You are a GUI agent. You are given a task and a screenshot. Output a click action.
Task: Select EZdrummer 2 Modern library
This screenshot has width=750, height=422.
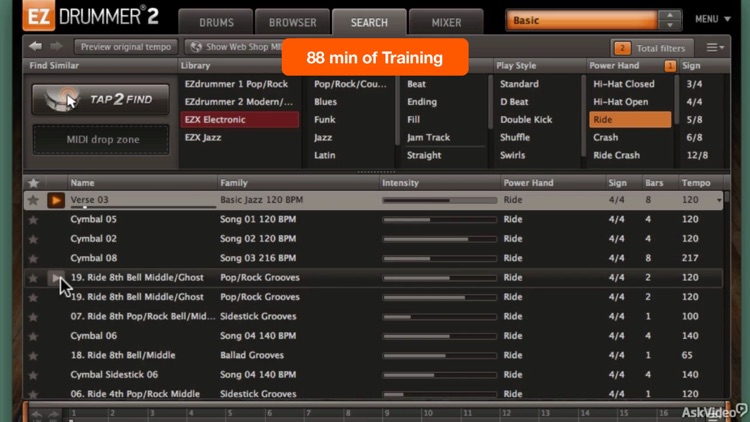(239, 102)
